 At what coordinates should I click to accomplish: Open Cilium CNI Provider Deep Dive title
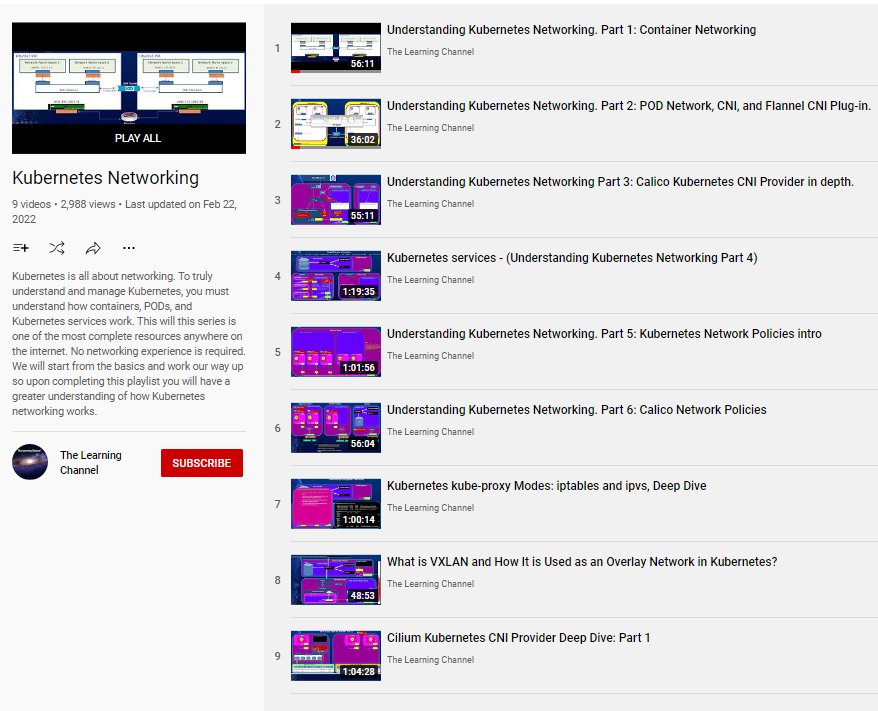coord(519,638)
